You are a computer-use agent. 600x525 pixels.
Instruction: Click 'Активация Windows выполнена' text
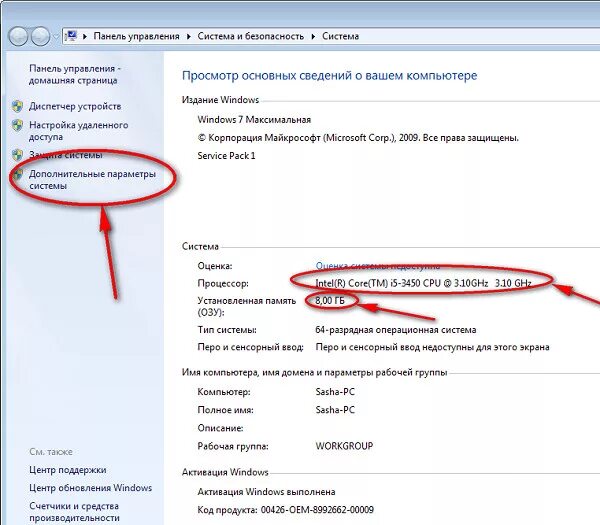[266, 492]
